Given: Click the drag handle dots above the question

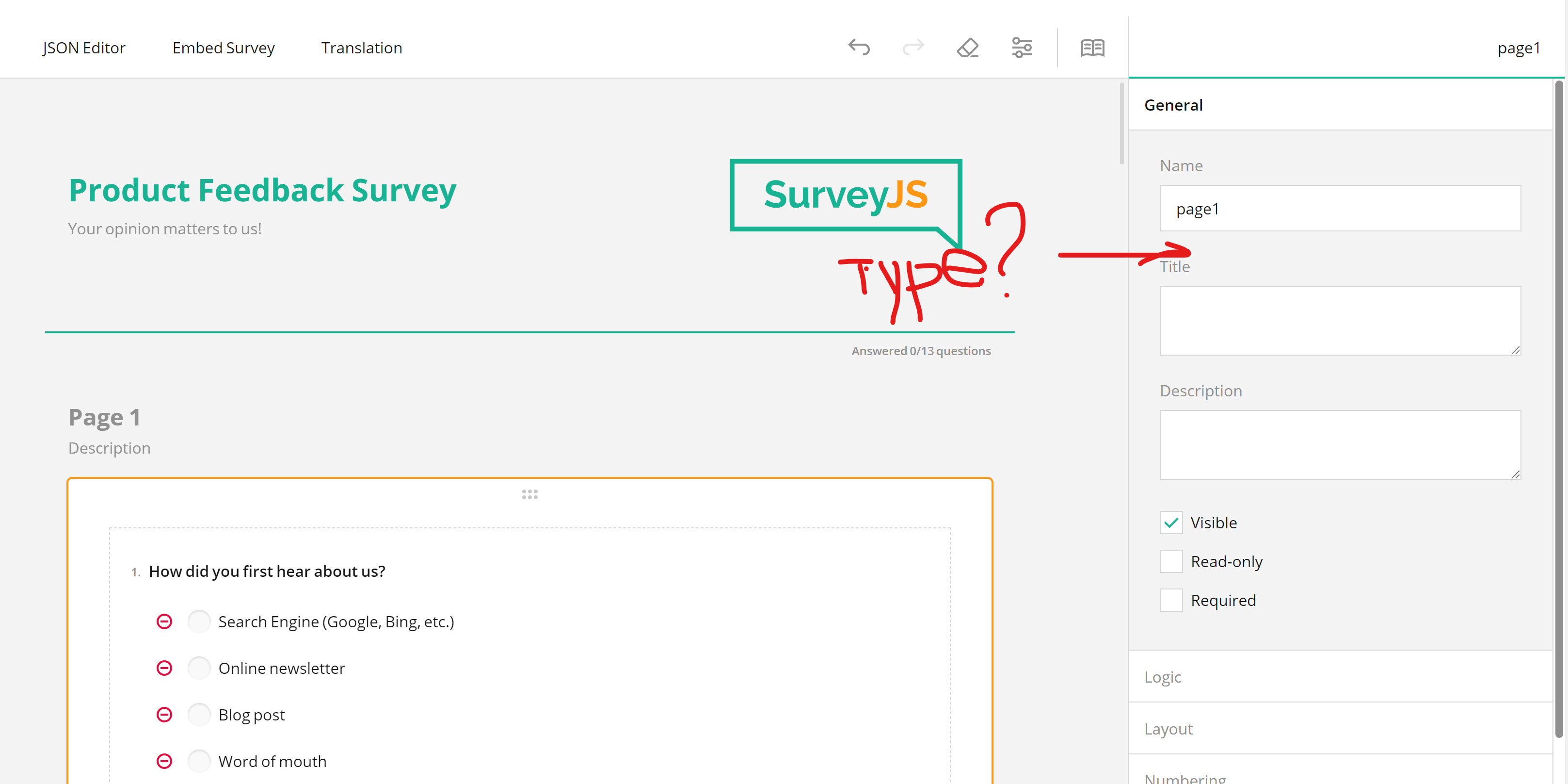Looking at the screenshot, I should point(529,494).
